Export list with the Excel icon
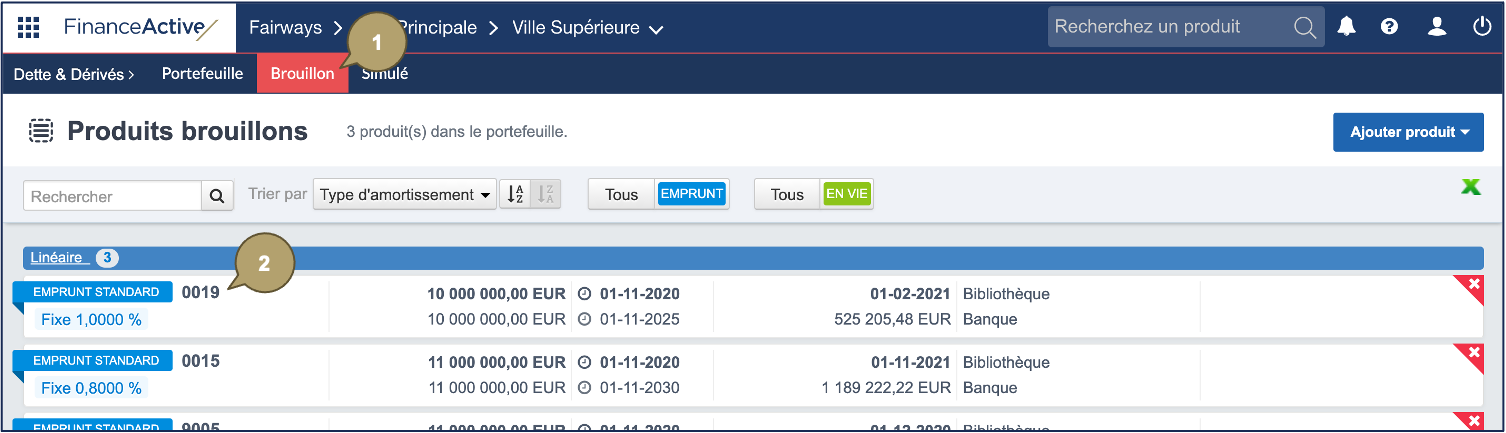The height and width of the screenshot is (433, 1506). pyautogui.click(x=1470, y=187)
